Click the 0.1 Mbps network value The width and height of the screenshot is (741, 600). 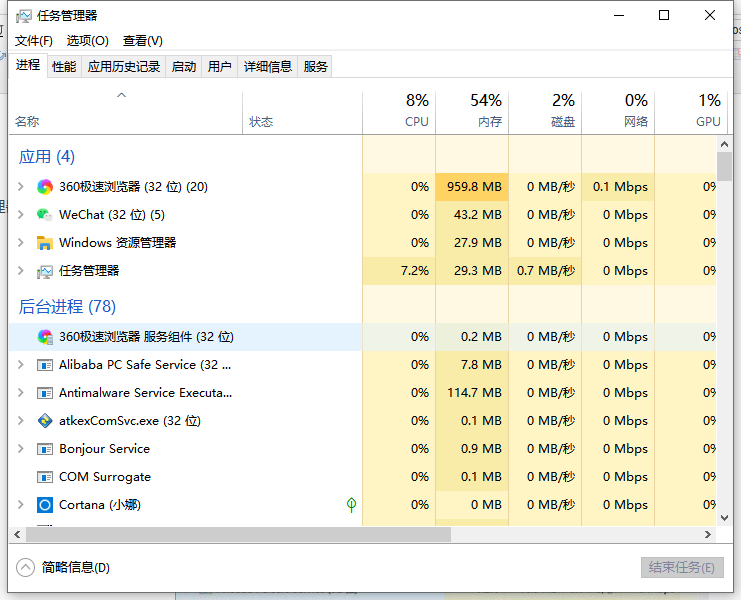[620, 187]
